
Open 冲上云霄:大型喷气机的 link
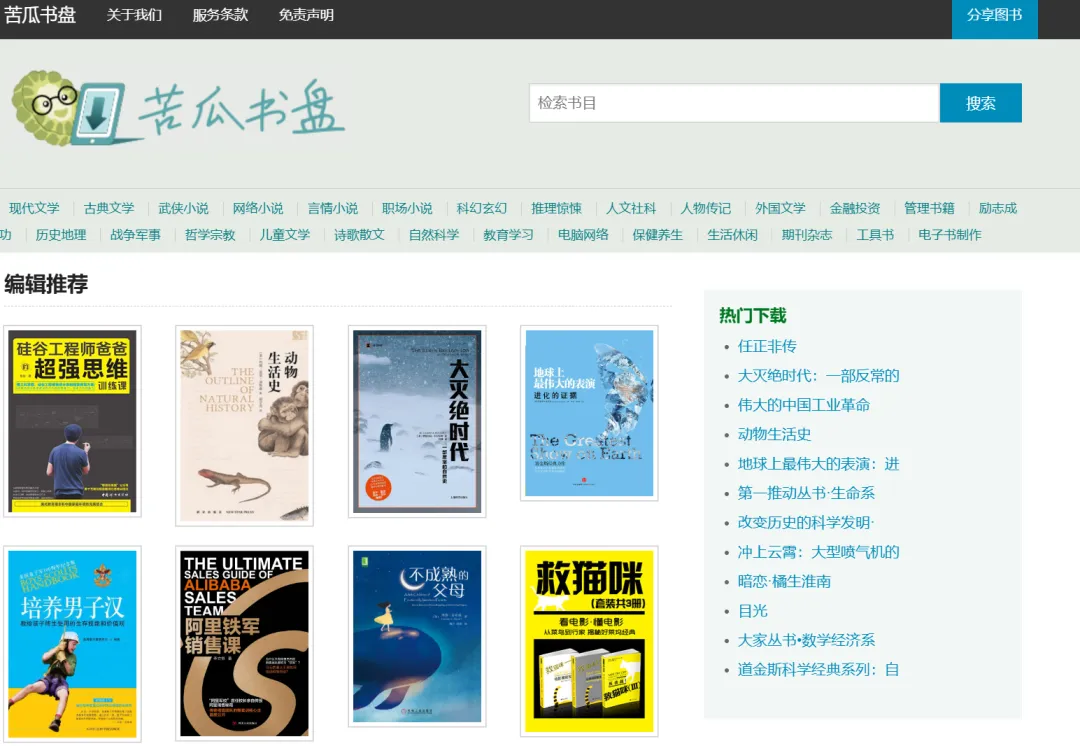[x=819, y=552]
